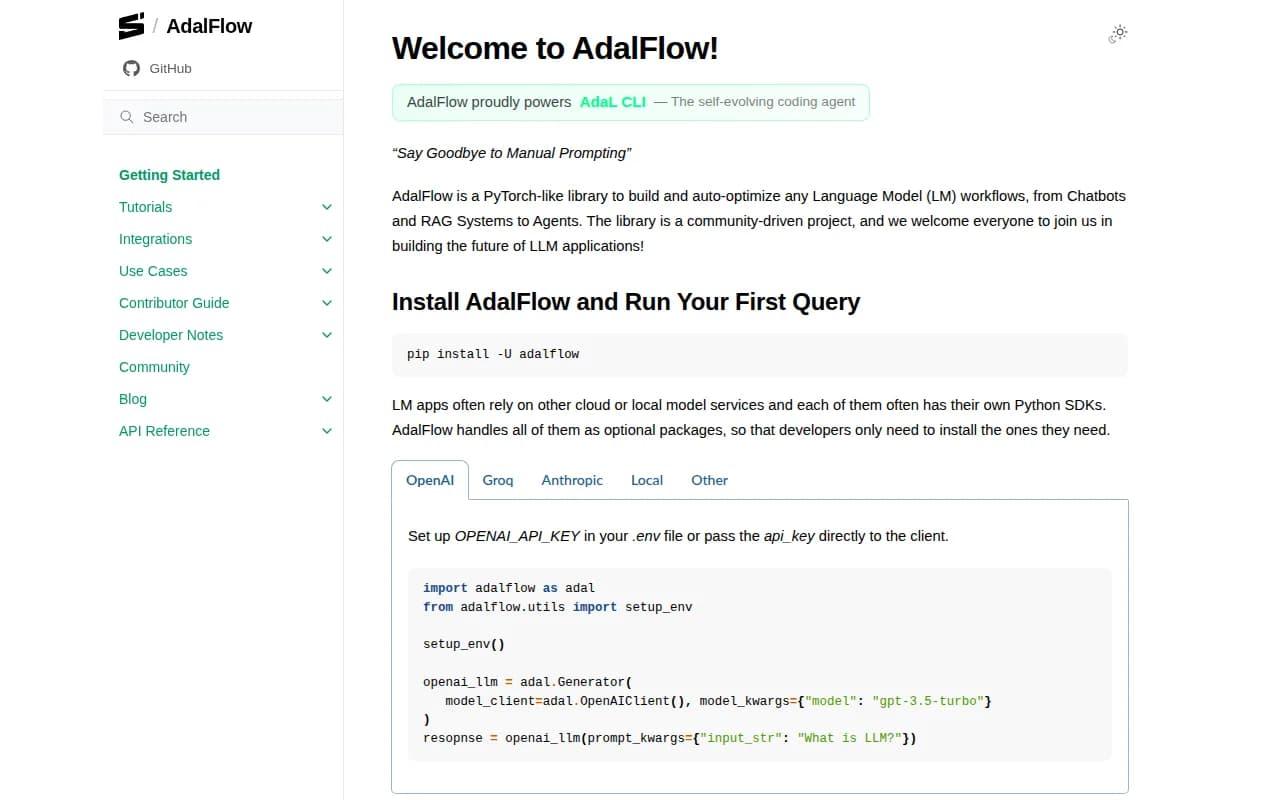This screenshot has height=800, width=1280.
Task: Click the 'OPENAI_API_KEY' text
Action: (517, 536)
